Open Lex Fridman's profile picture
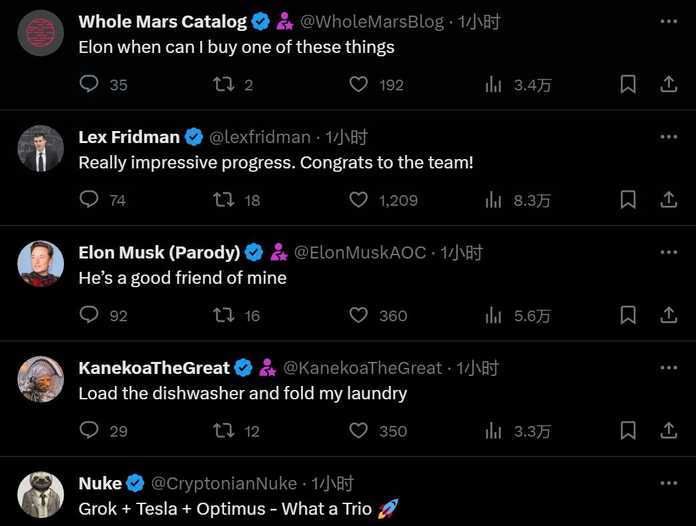This screenshot has width=696, height=526. pyautogui.click(x=41, y=148)
